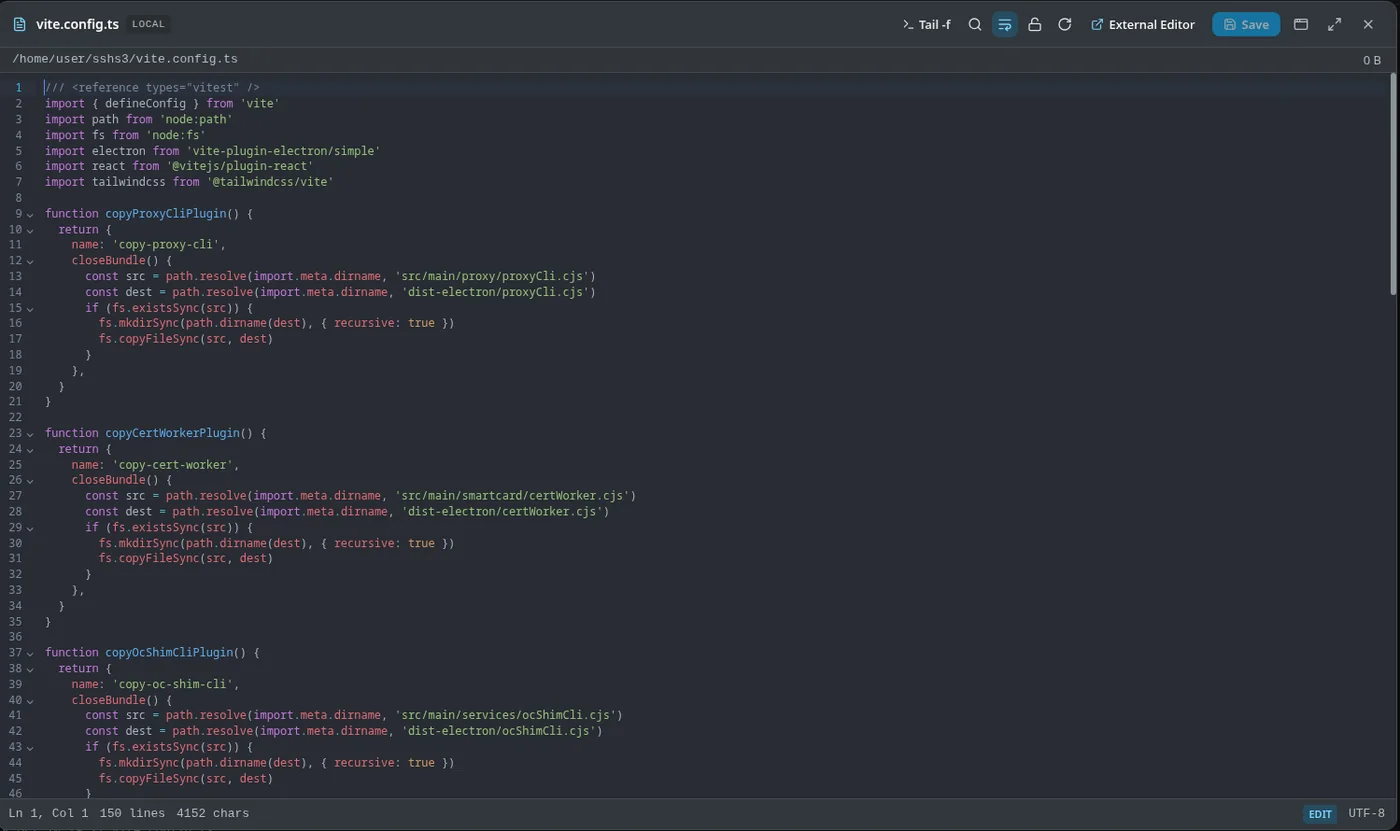Save the file with Save button

click(x=1245, y=24)
